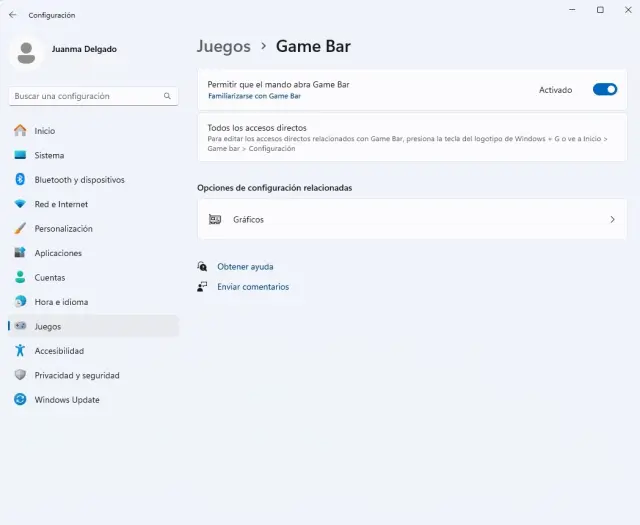Select Hora e idioma in sidebar
The width and height of the screenshot is (640, 525).
coord(61,302)
